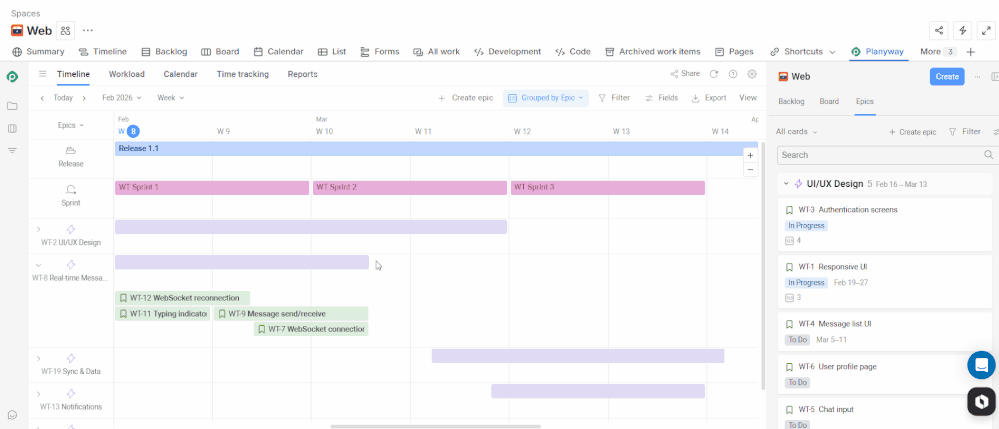The width and height of the screenshot is (999, 429).
Task: Click the sidebar filter lines icon
Action: click(12, 150)
